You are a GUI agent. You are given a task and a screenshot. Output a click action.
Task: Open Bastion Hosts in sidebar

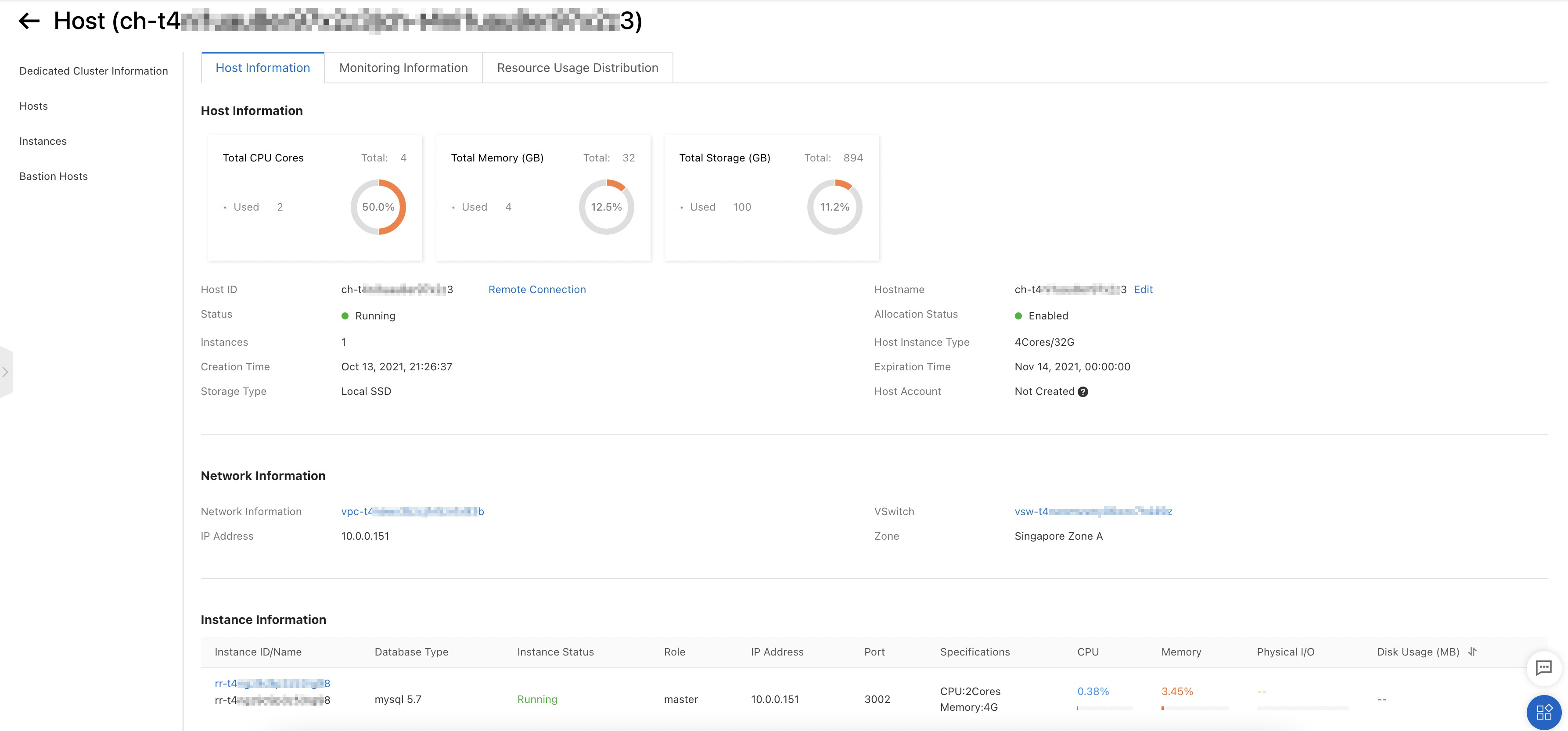(x=54, y=176)
